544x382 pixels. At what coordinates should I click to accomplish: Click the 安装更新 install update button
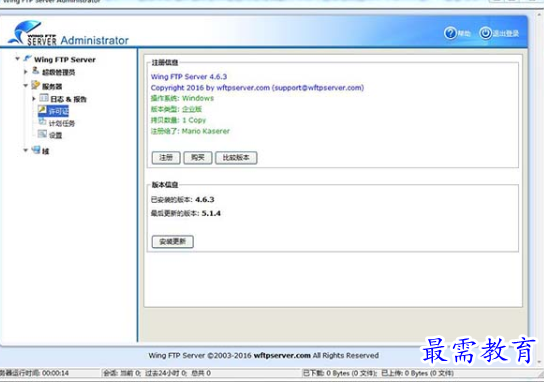(172, 241)
